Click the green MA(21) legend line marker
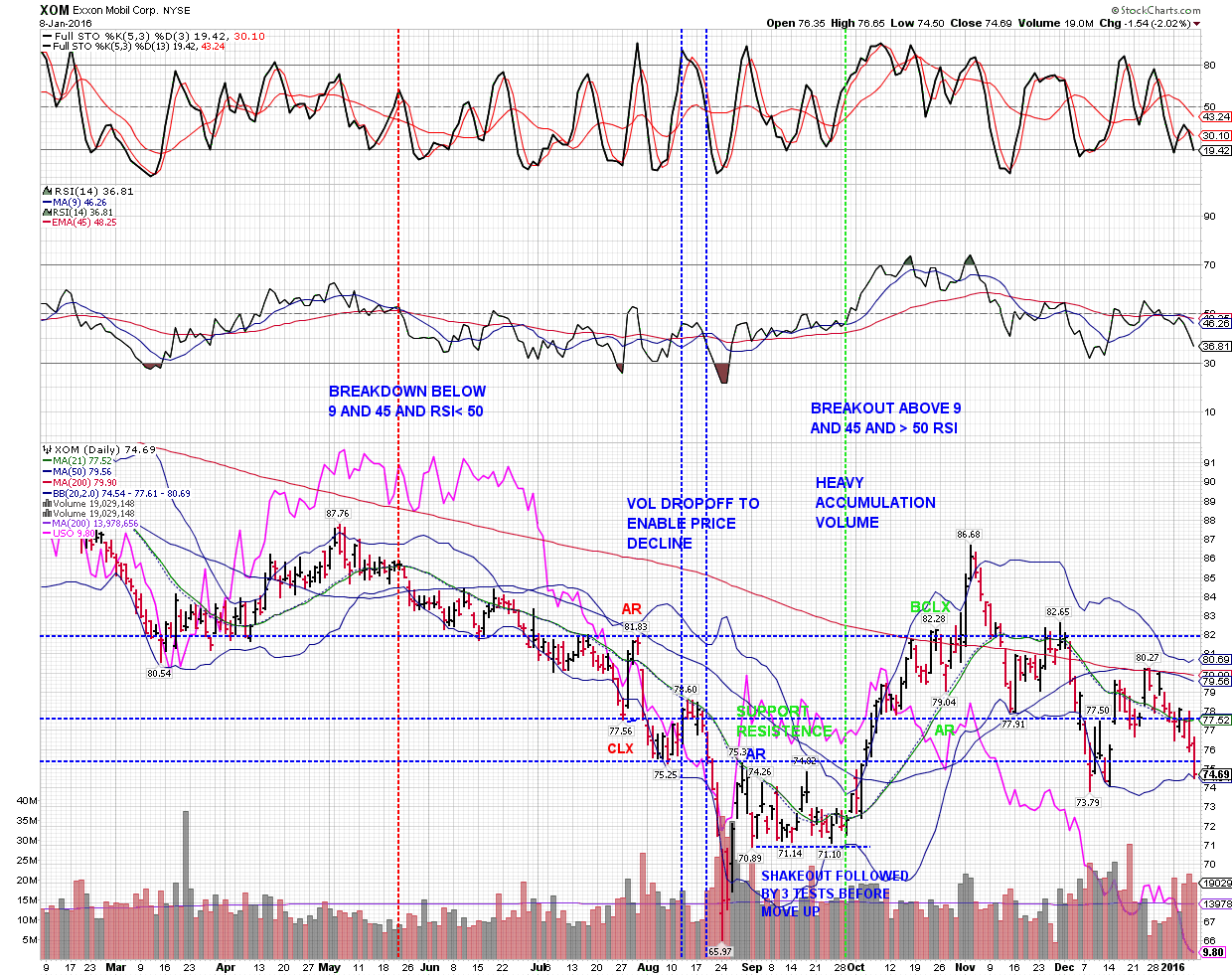The height and width of the screenshot is (976, 1232). pos(47,460)
